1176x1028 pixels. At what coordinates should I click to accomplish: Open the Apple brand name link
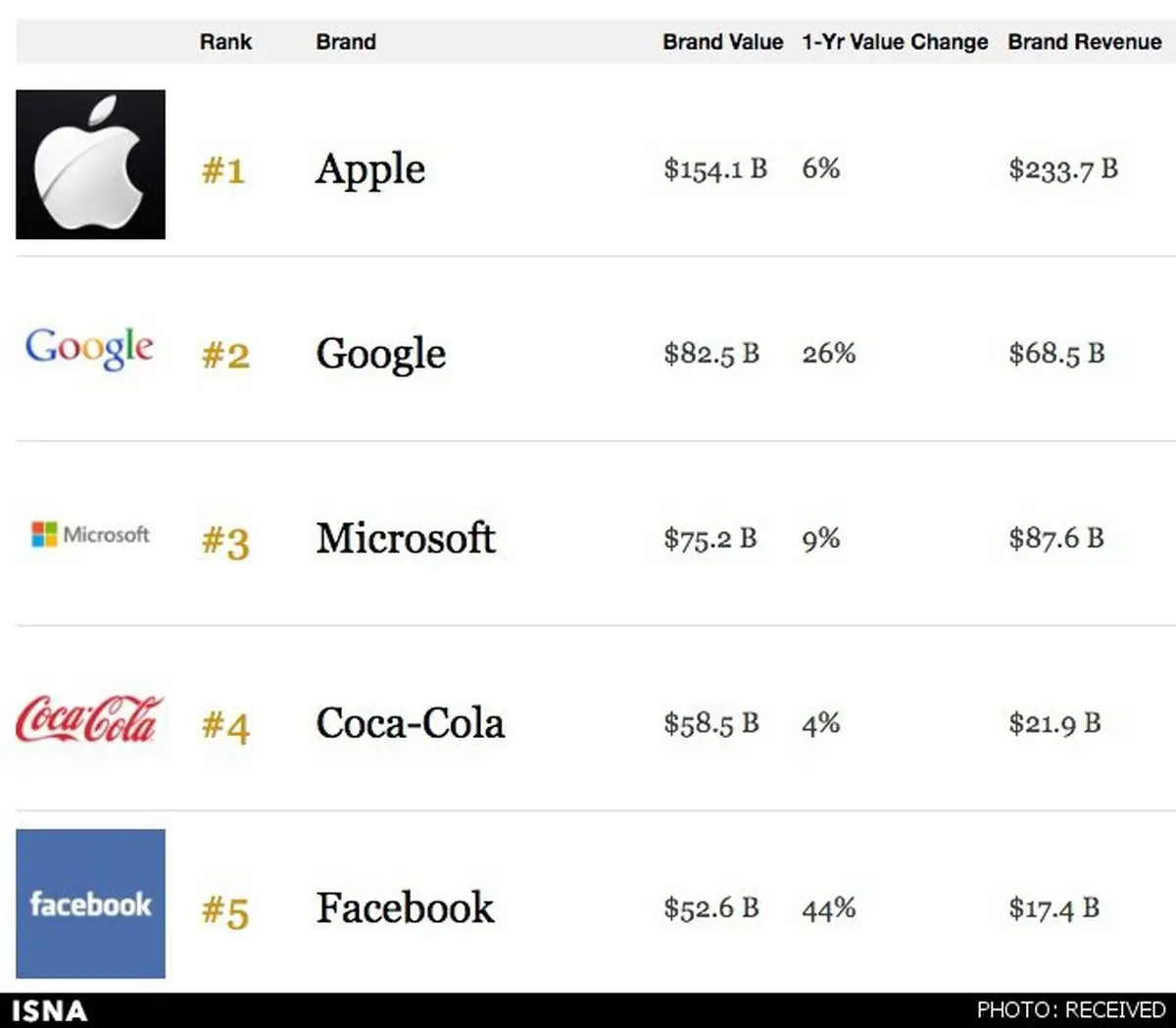[x=370, y=170]
